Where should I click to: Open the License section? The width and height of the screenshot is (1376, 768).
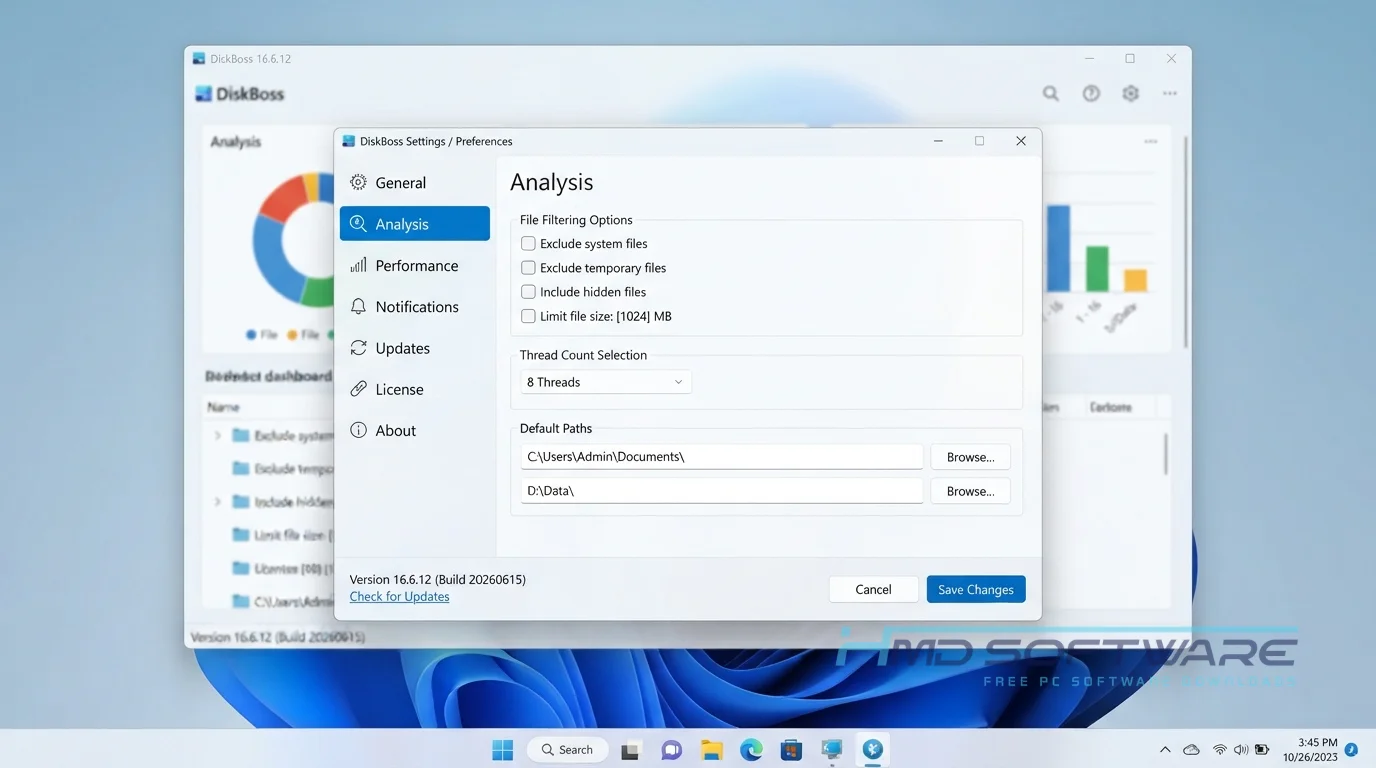pos(415,389)
